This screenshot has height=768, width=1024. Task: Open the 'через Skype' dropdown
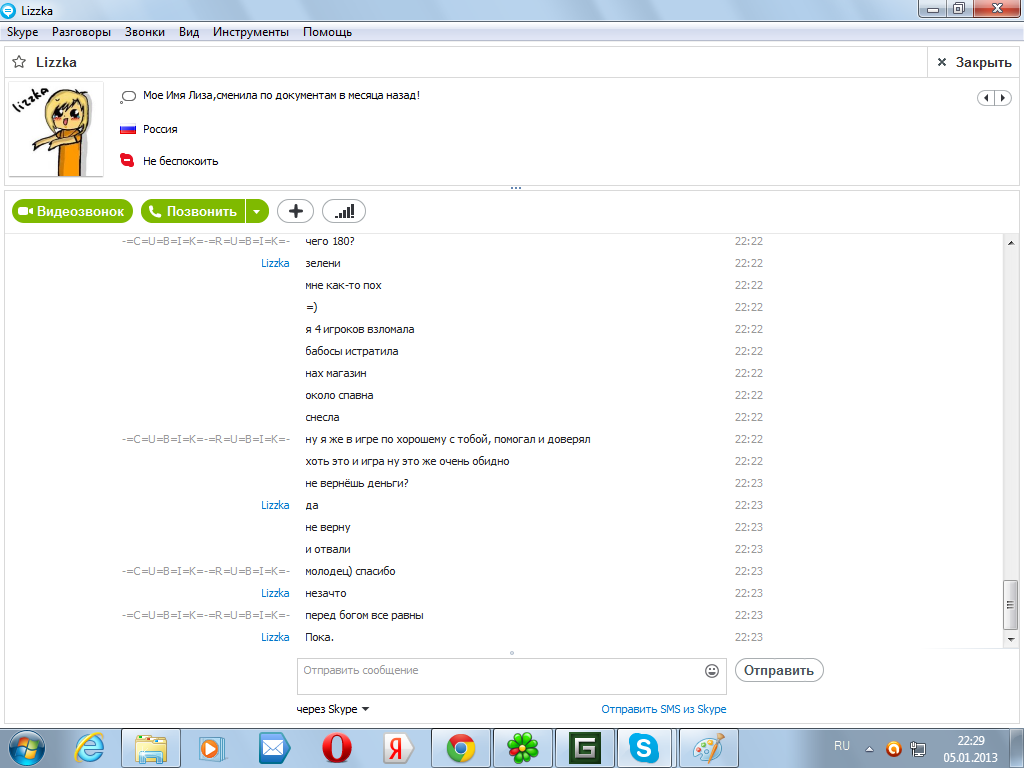334,709
